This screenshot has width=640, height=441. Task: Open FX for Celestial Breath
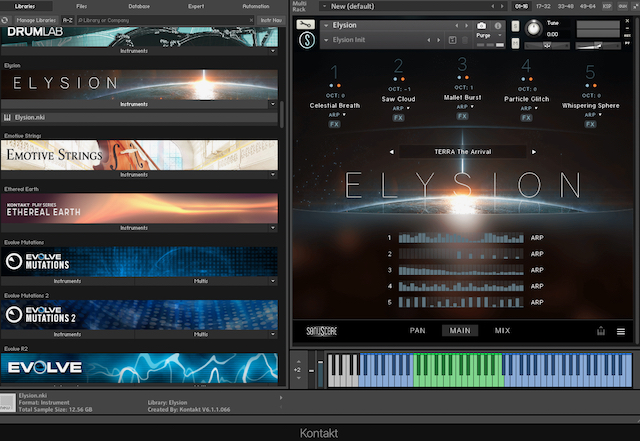(334, 124)
